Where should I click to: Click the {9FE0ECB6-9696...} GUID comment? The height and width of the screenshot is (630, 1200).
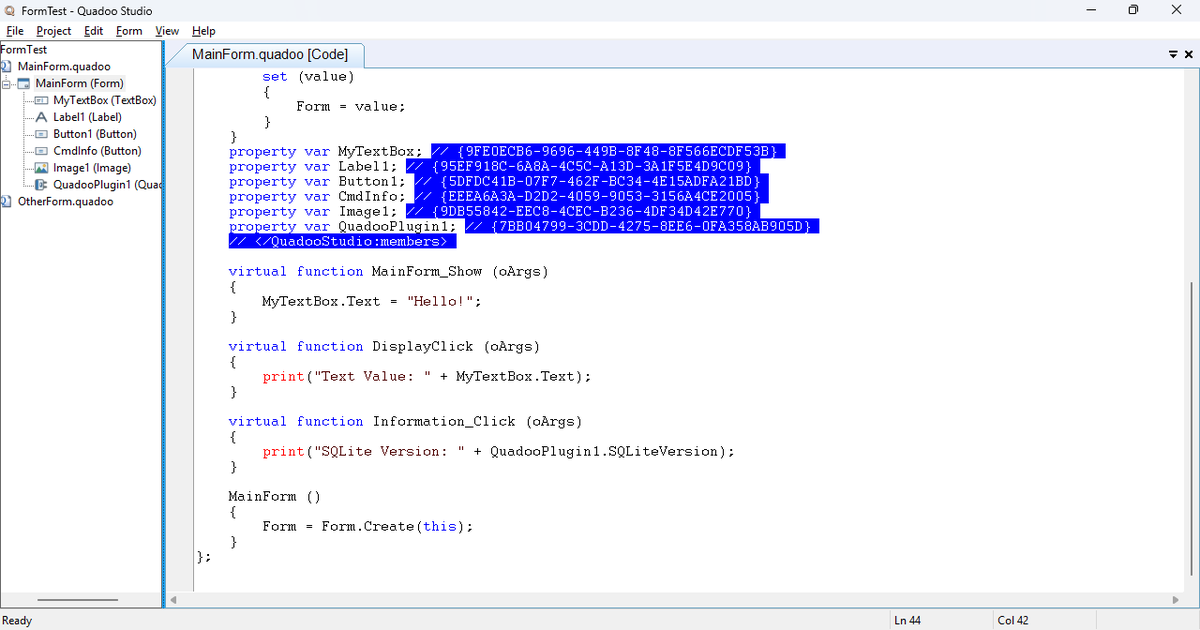608,151
